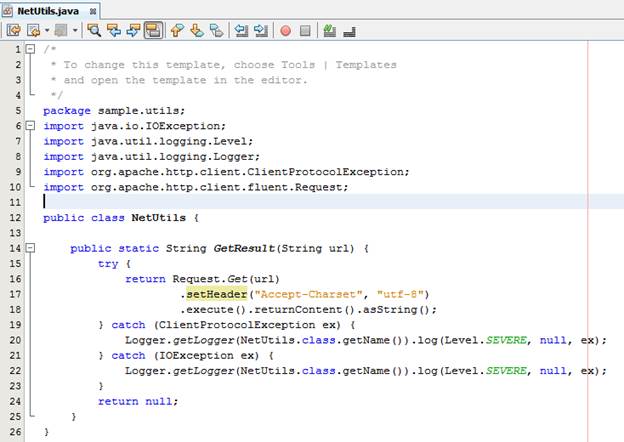Click catch IOException on line 21
This screenshot has width=624, height=442.
[185, 355]
